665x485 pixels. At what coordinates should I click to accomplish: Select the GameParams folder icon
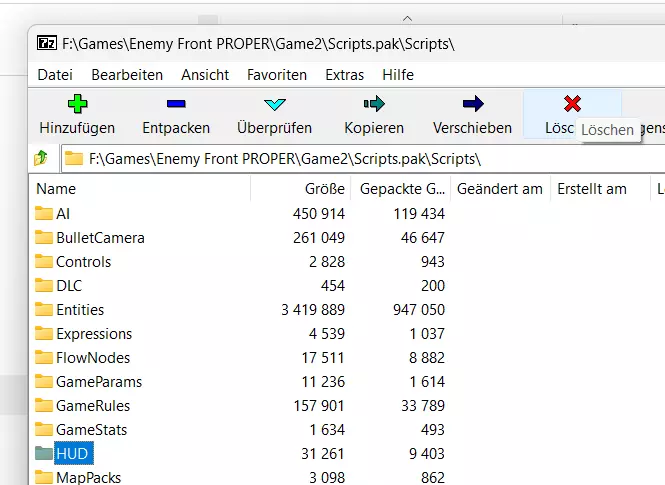pos(44,382)
